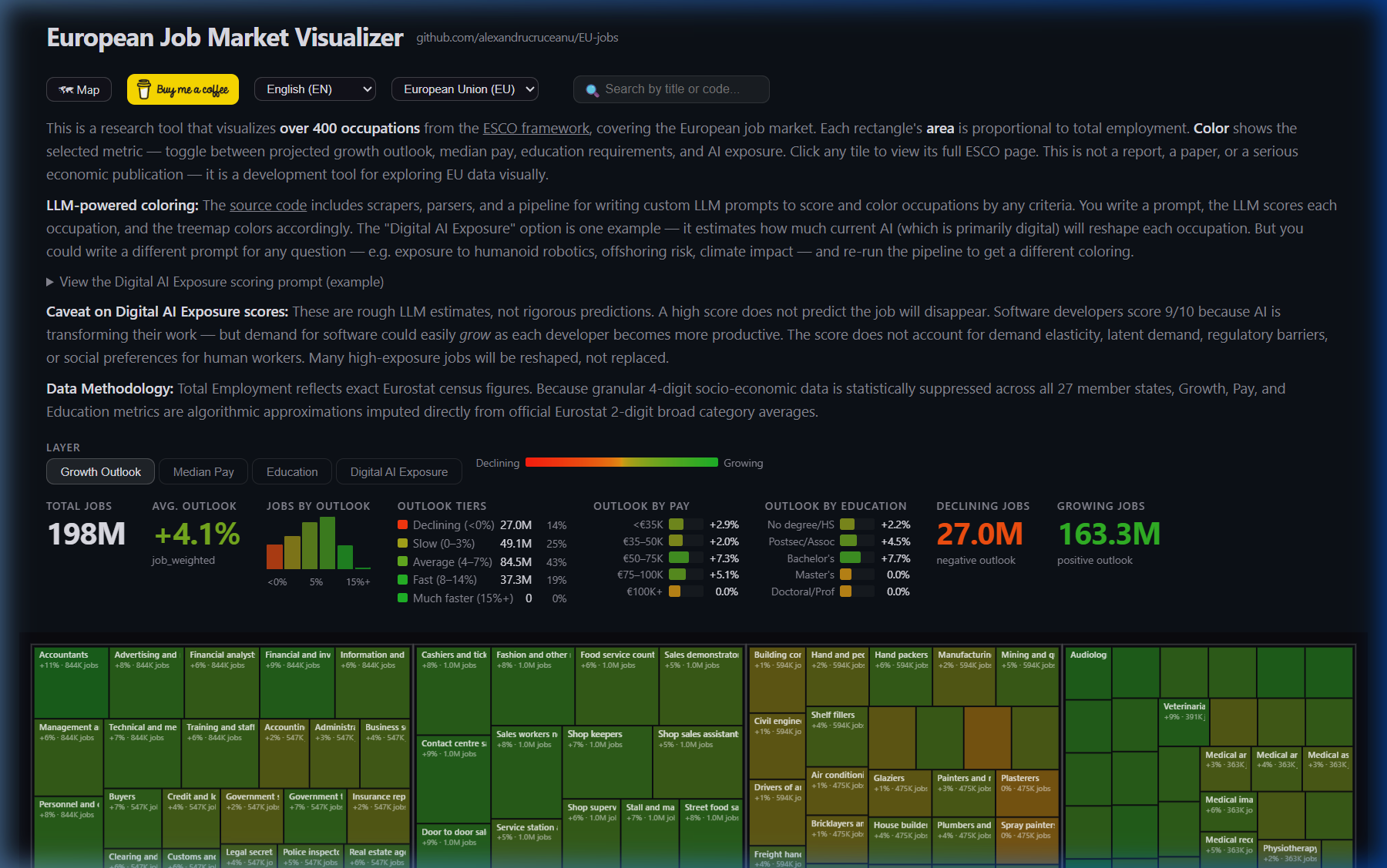Click the coffee cup icon labeled Buy me a coffee
Viewport: 1387px width, 868px height.
(143, 89)
